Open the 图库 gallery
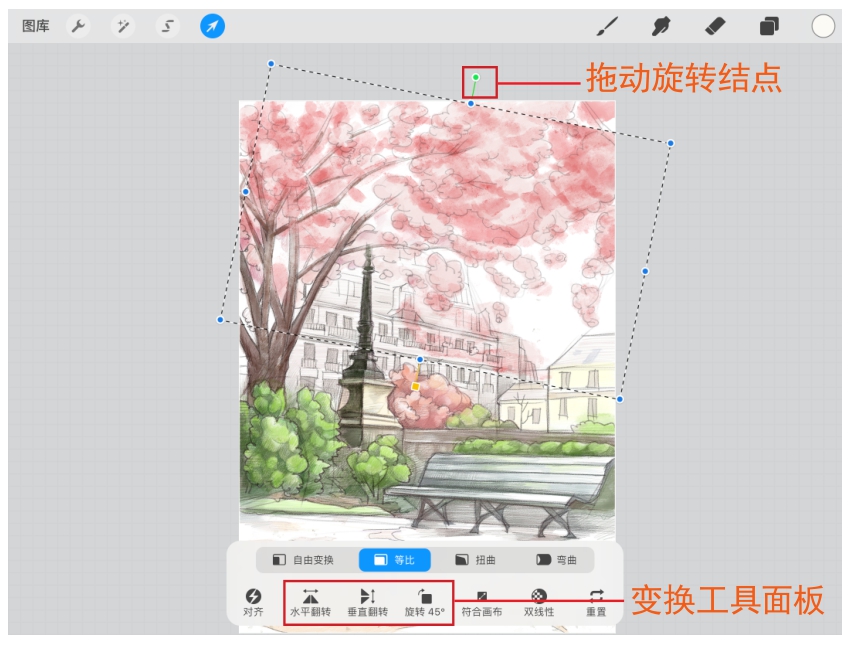 coord(35,26)
